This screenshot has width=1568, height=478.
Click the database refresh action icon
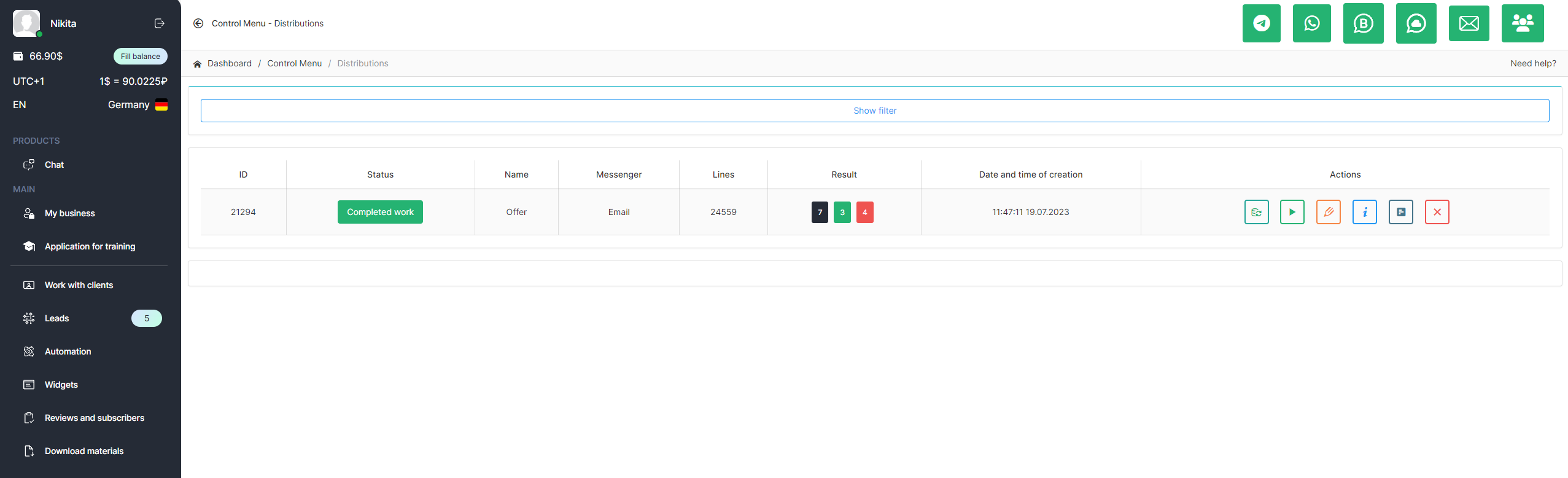(x=1256, y=212)
